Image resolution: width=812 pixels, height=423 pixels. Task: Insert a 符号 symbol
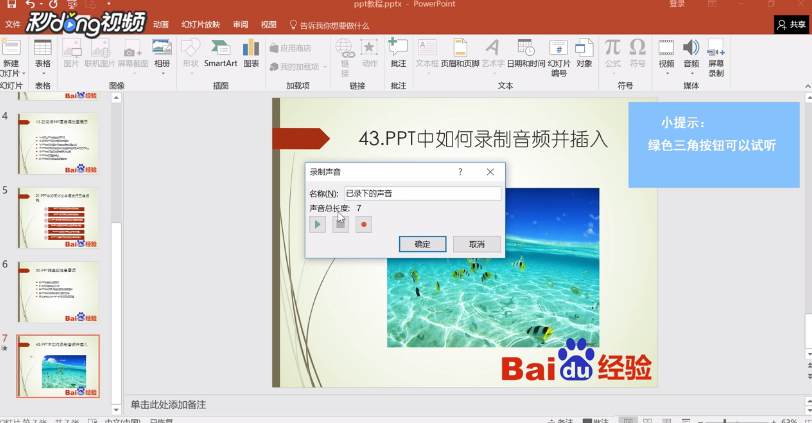(637, 53)
